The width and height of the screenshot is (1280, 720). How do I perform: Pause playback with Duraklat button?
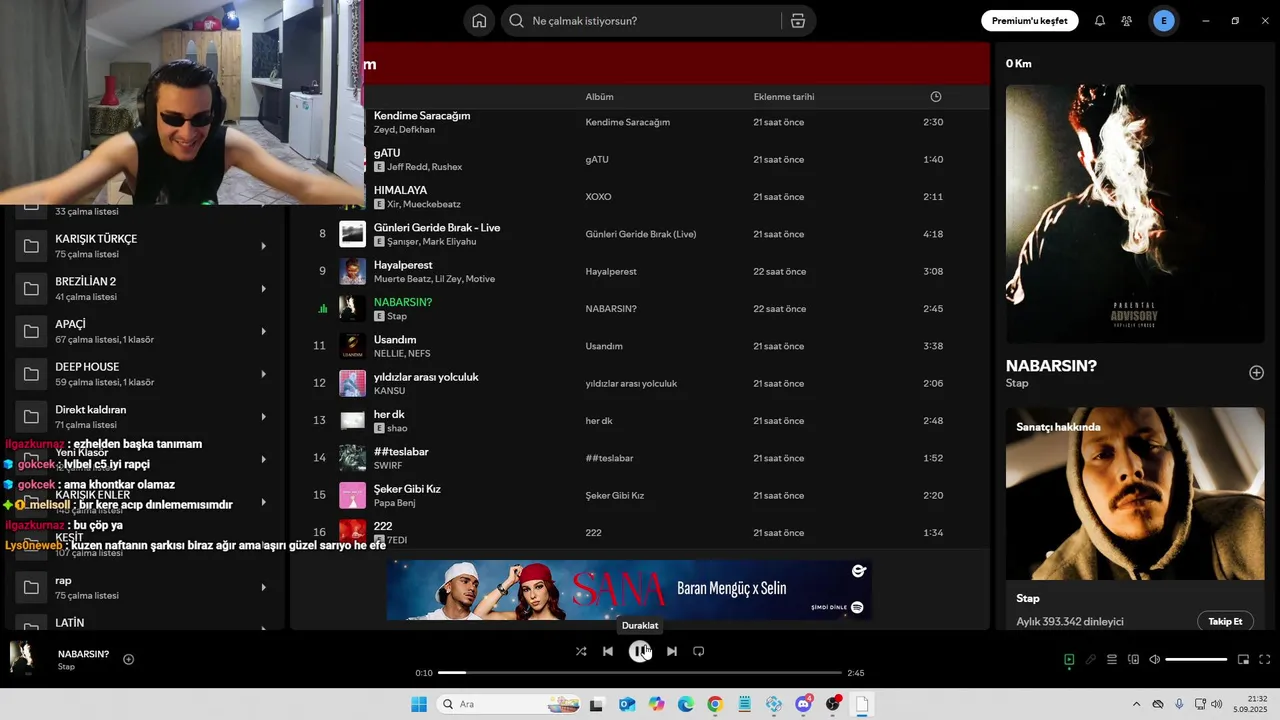pyautogui.click(x=640, y=651)
